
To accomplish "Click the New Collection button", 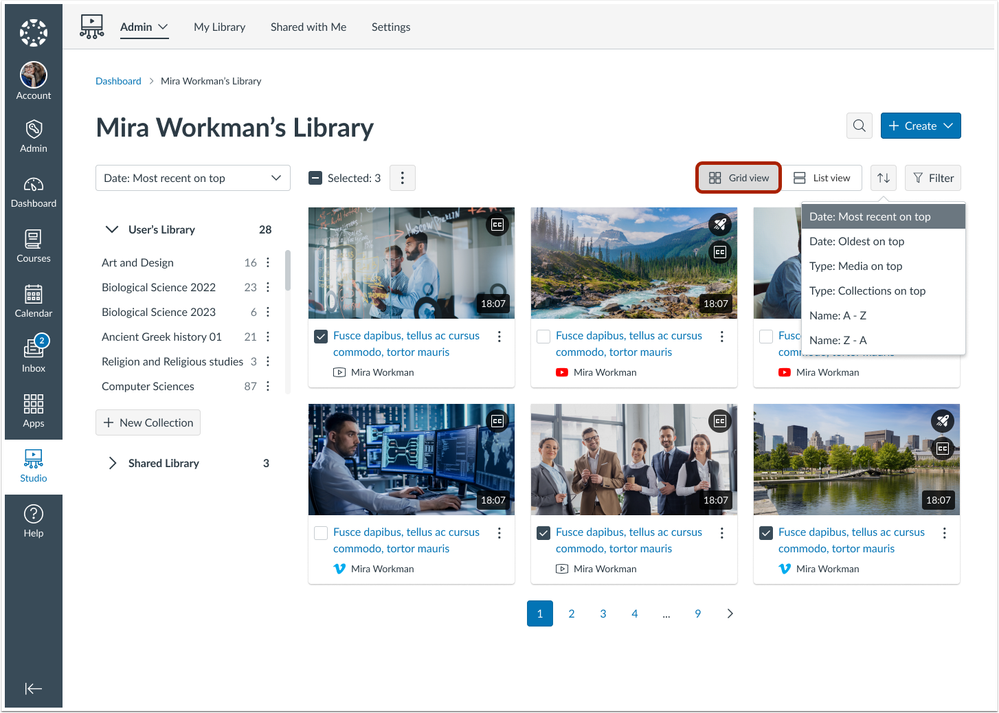I will (148, 423).
